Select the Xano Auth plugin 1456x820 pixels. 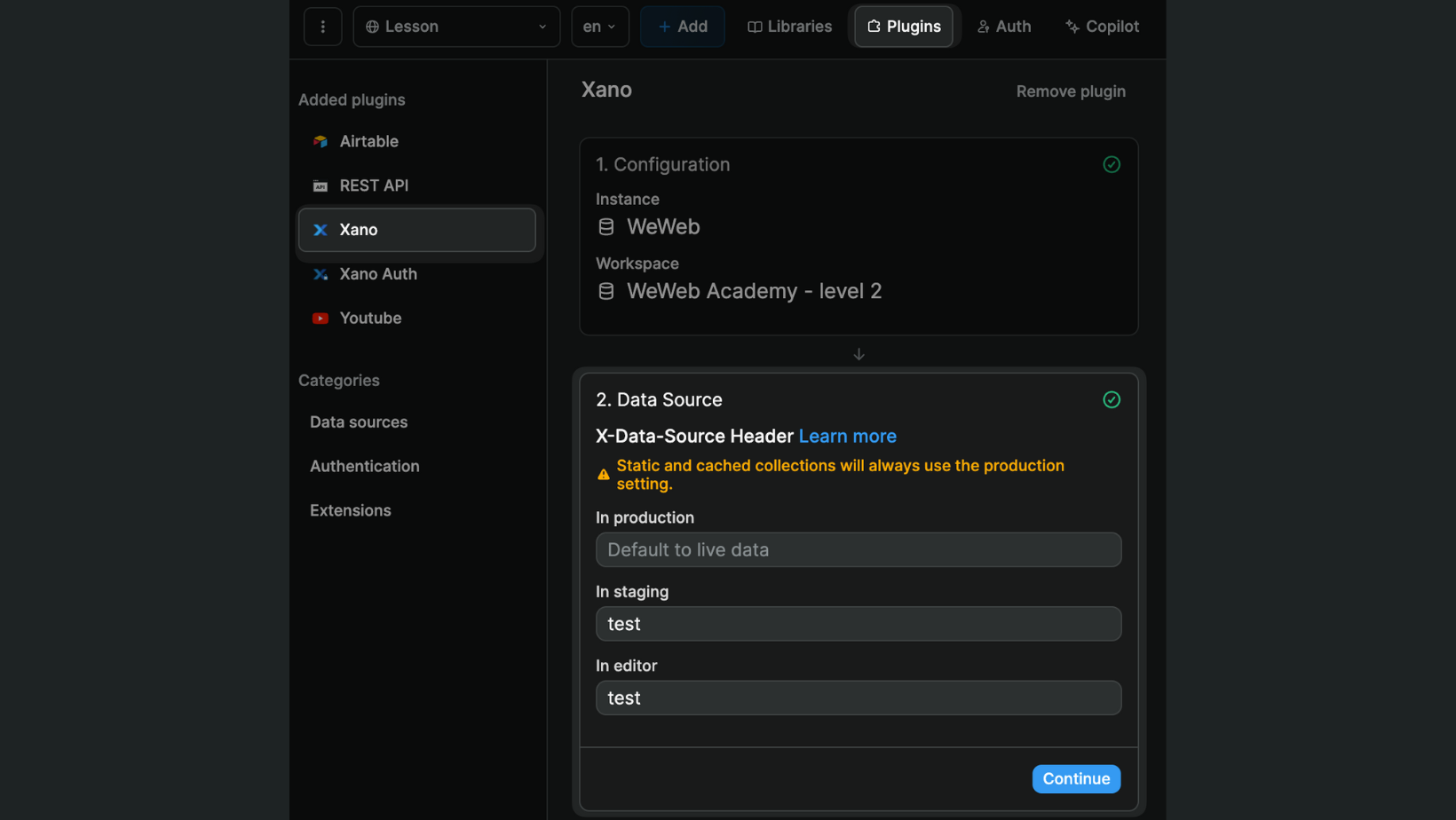coord(378,274)
